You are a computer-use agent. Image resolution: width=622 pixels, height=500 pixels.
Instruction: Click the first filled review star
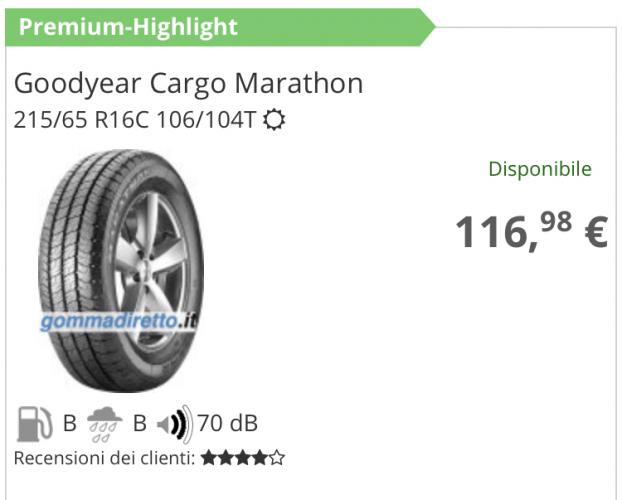(207, 459)
